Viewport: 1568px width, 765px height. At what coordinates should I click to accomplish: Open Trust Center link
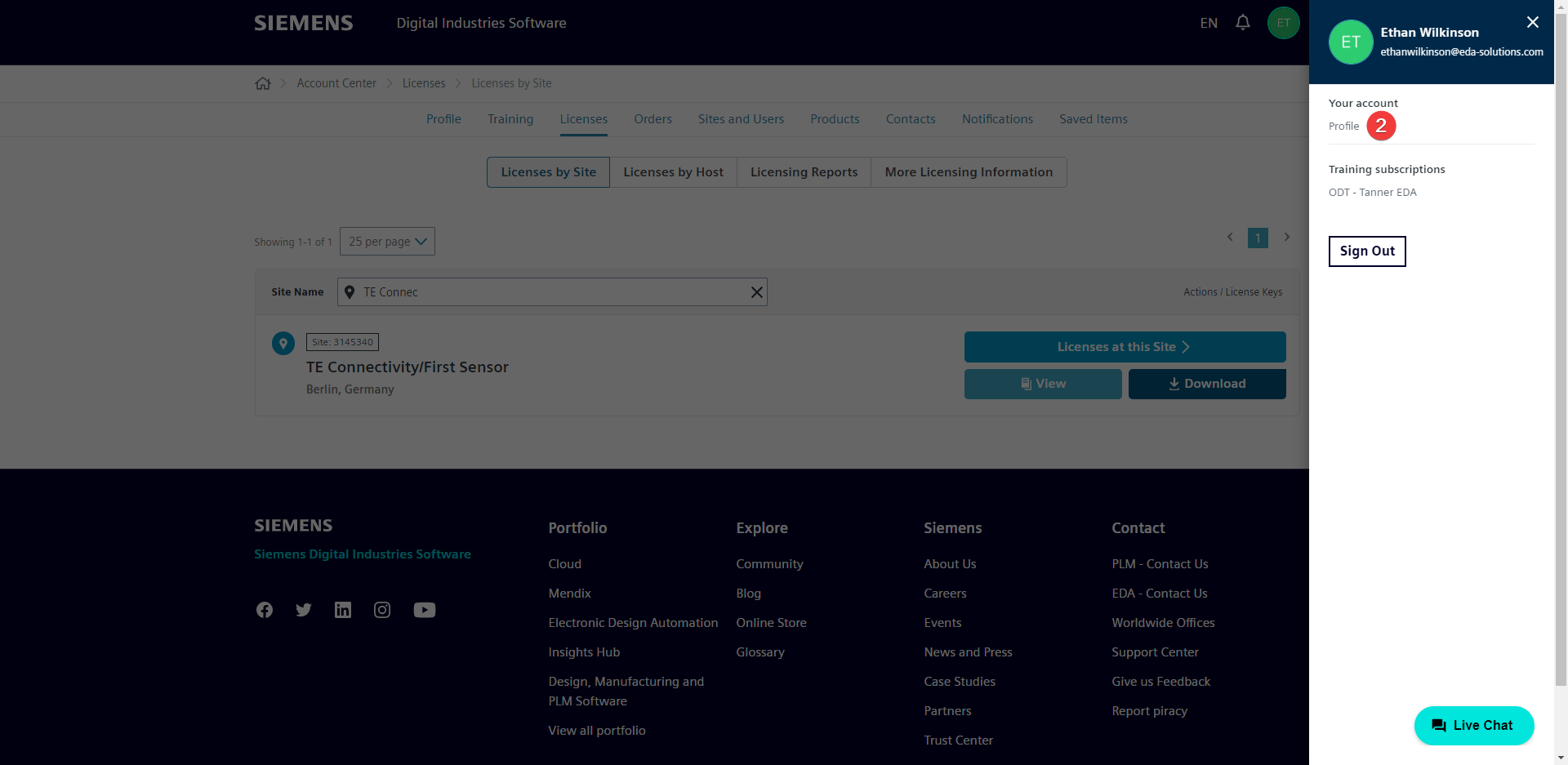coord(958,741)
